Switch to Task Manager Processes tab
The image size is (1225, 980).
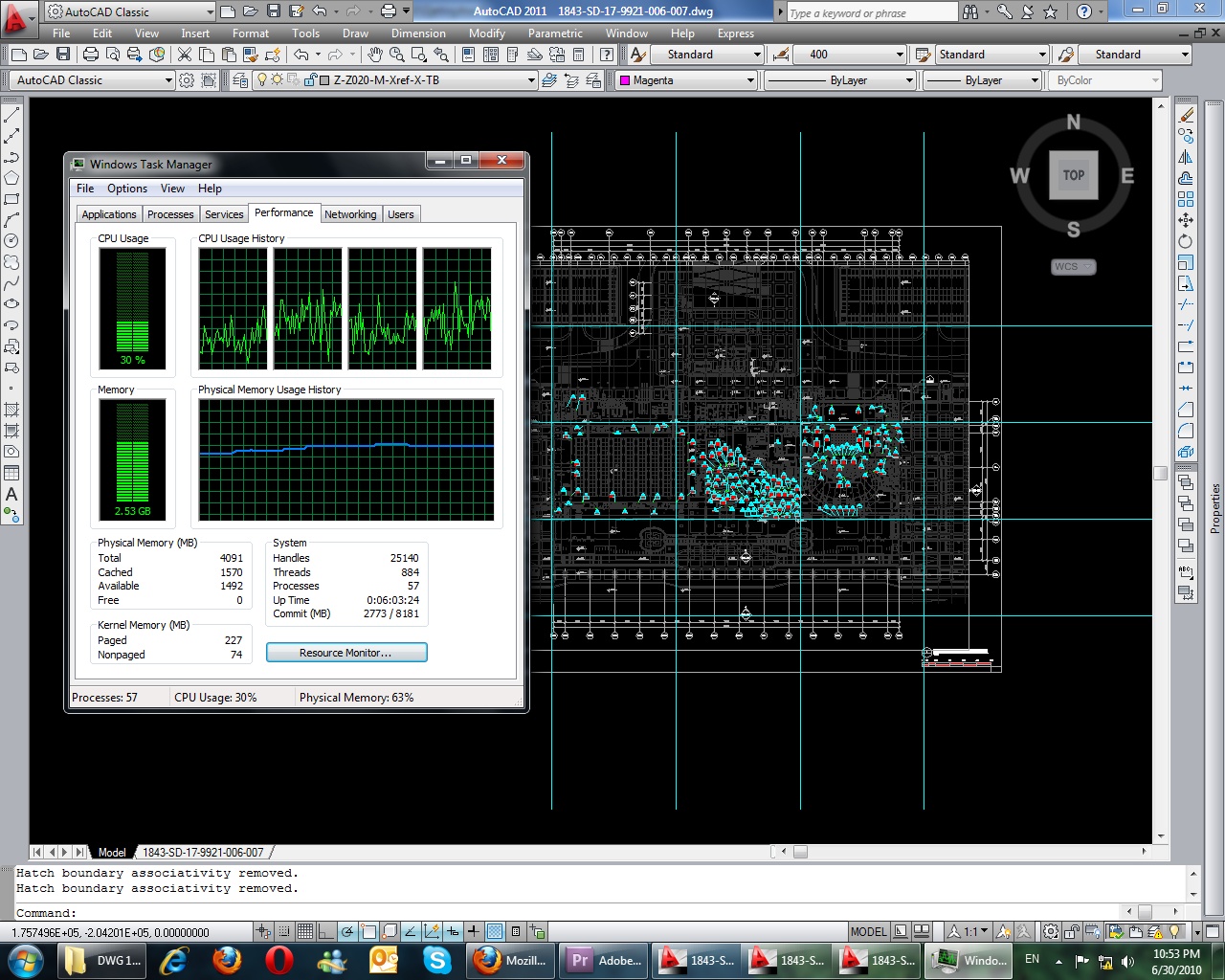point(170,214)
